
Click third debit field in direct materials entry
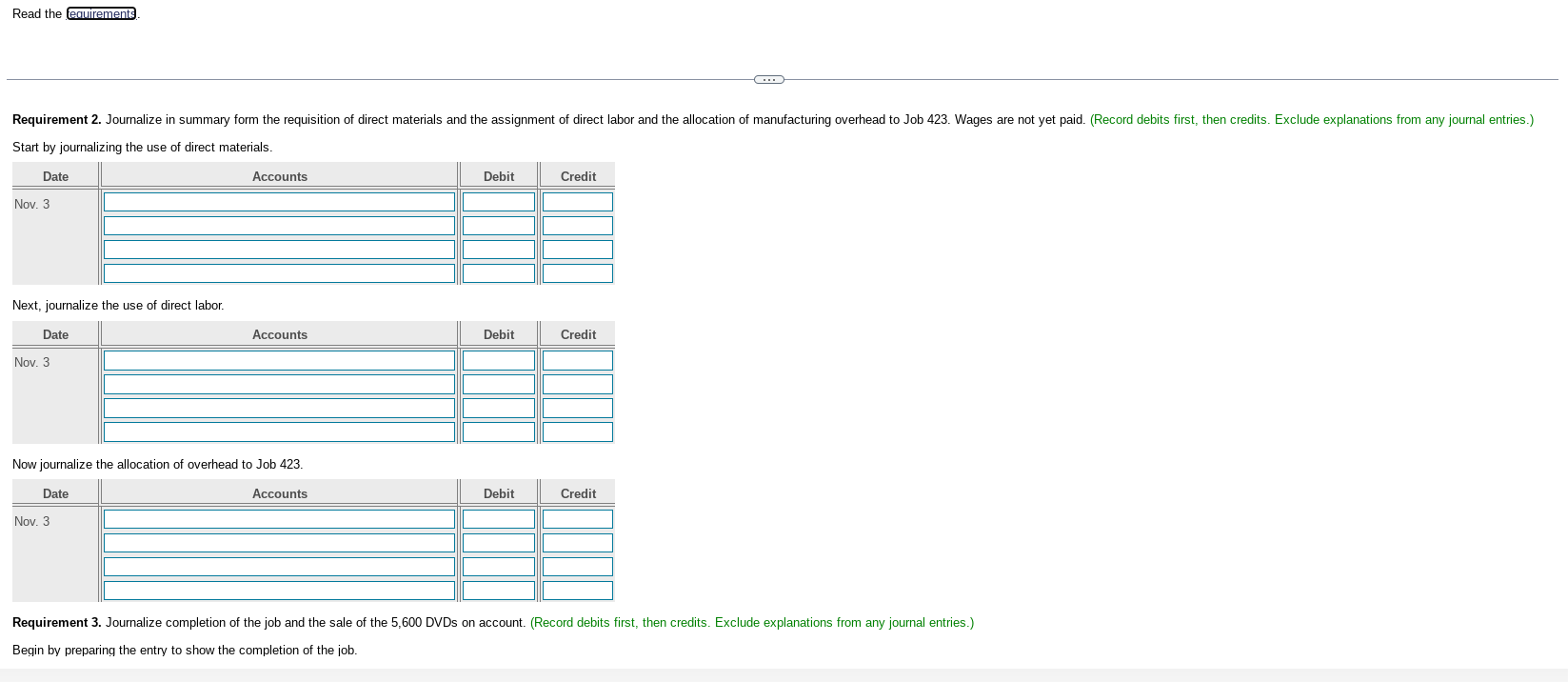pyautogui.click(x=499, y=250)
